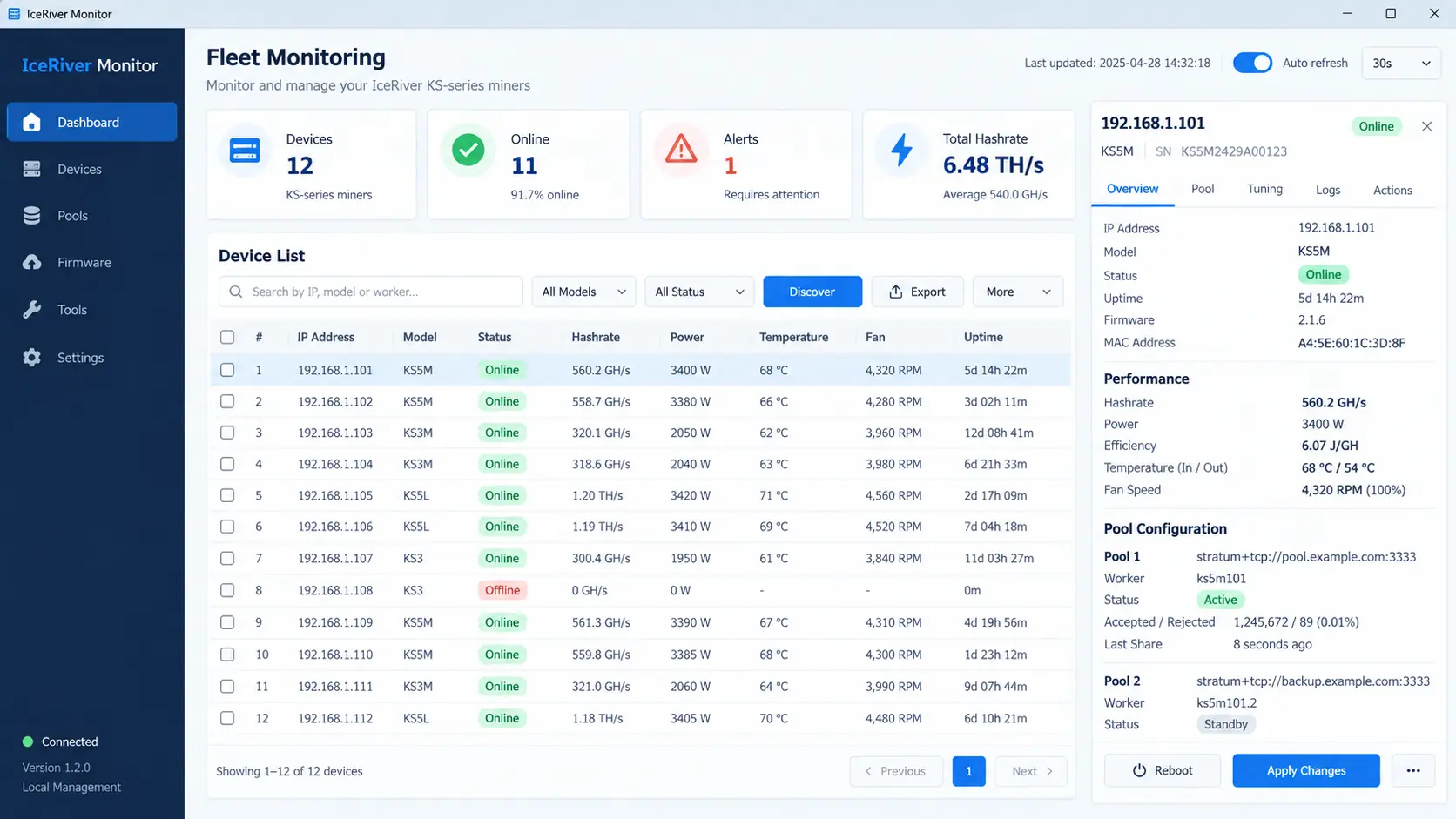Click the Version 1.2.0 text
Image resolution: width=1456 pixels, height=819 pixels.
[x=57, y=768]
